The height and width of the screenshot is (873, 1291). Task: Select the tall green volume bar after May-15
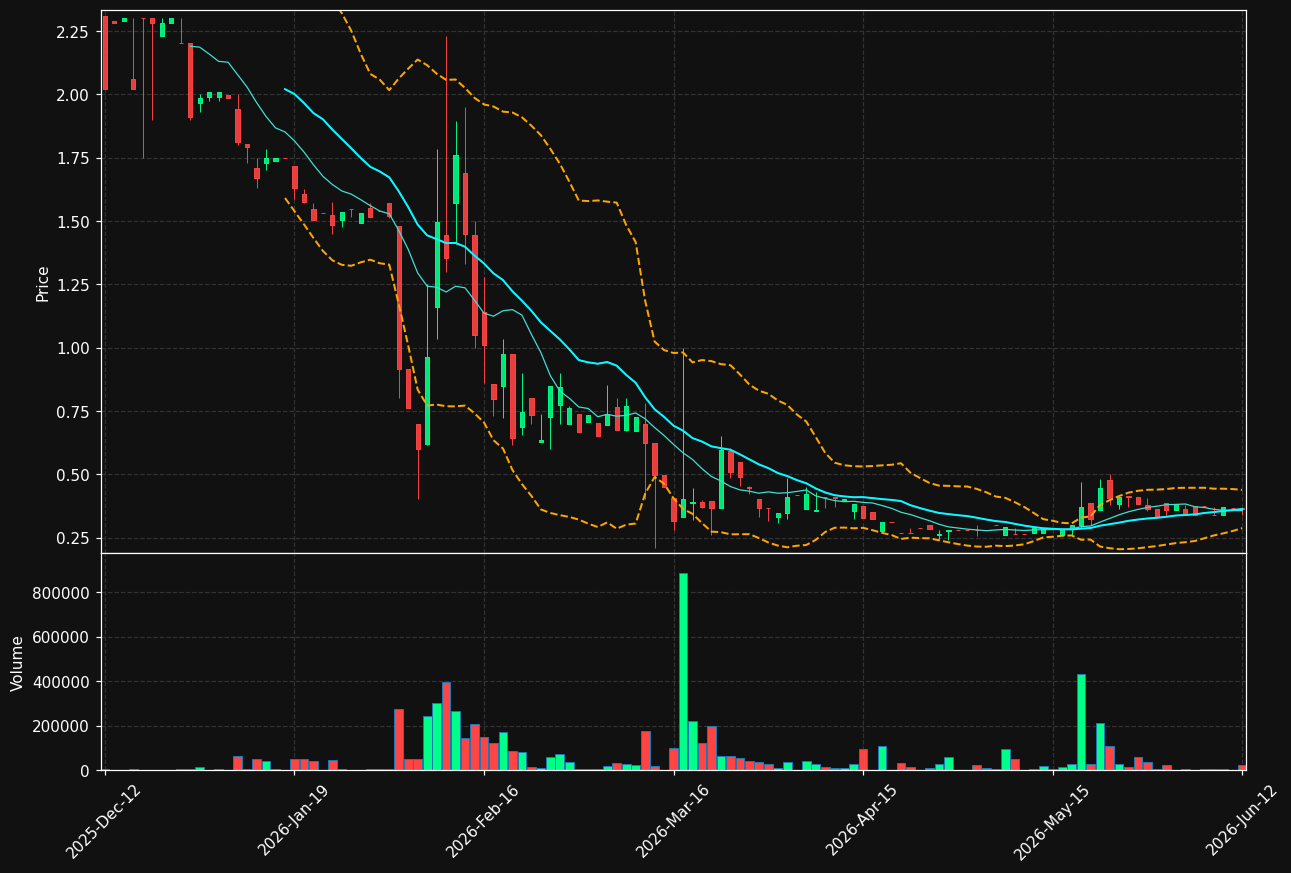point(1081,723)
